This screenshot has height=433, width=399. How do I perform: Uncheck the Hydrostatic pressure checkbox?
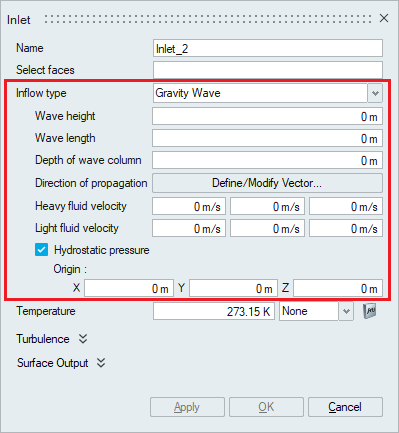(x=41, y=250)
